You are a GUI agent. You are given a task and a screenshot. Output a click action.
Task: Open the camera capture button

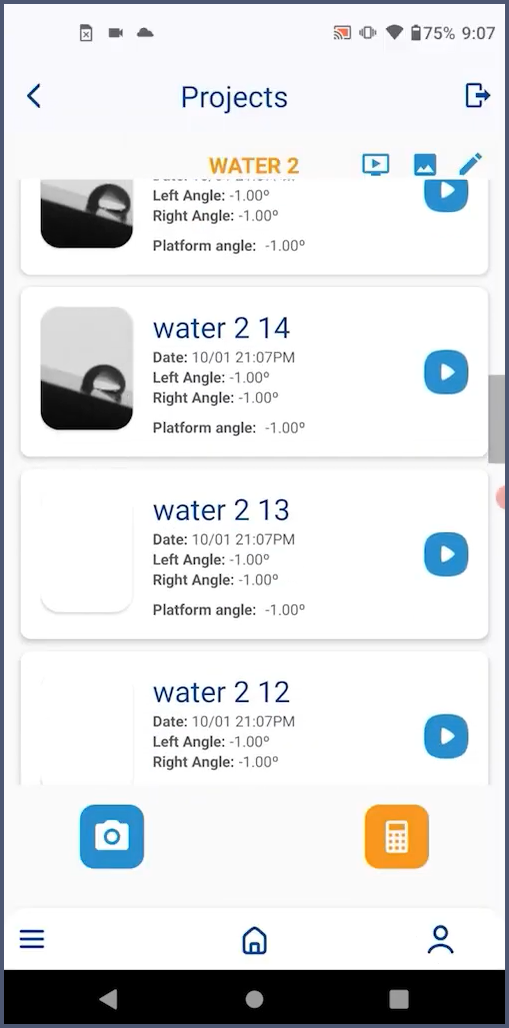coord(112,837)
